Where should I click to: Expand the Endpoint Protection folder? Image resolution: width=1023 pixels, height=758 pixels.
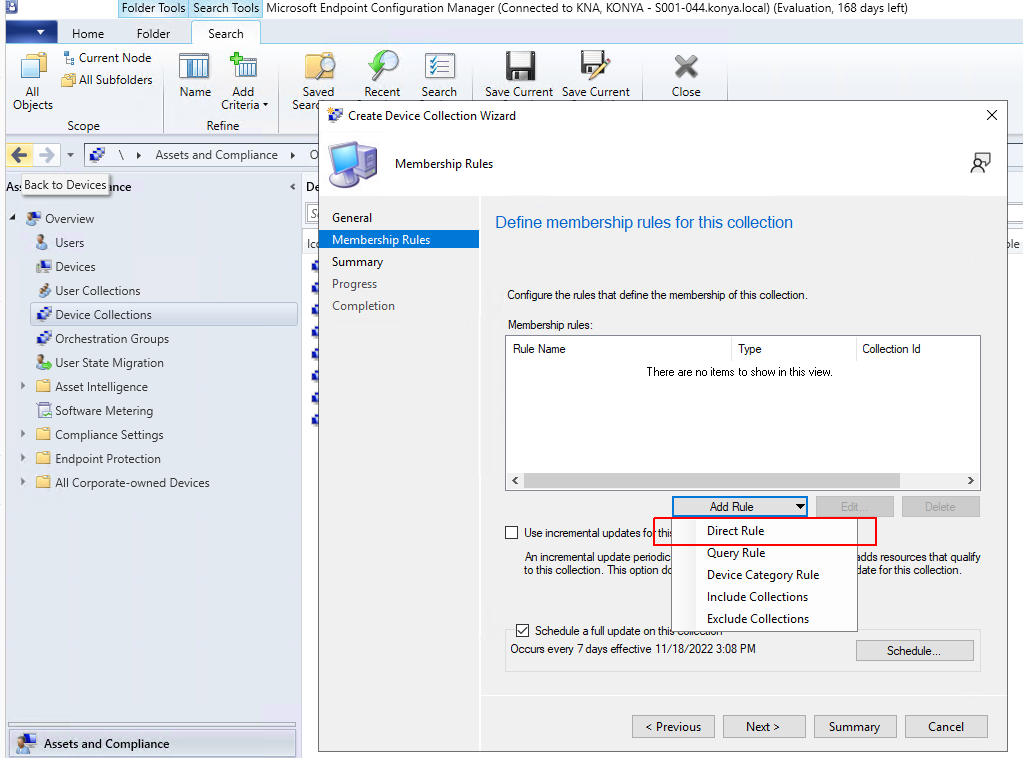click(23, 458)
